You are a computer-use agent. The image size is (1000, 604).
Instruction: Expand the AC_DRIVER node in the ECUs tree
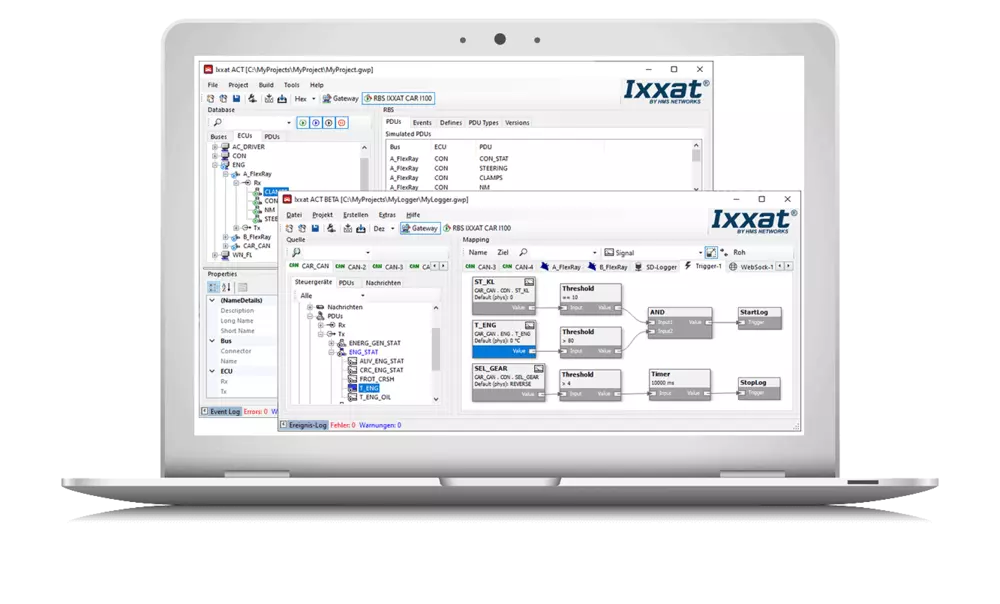215,147
